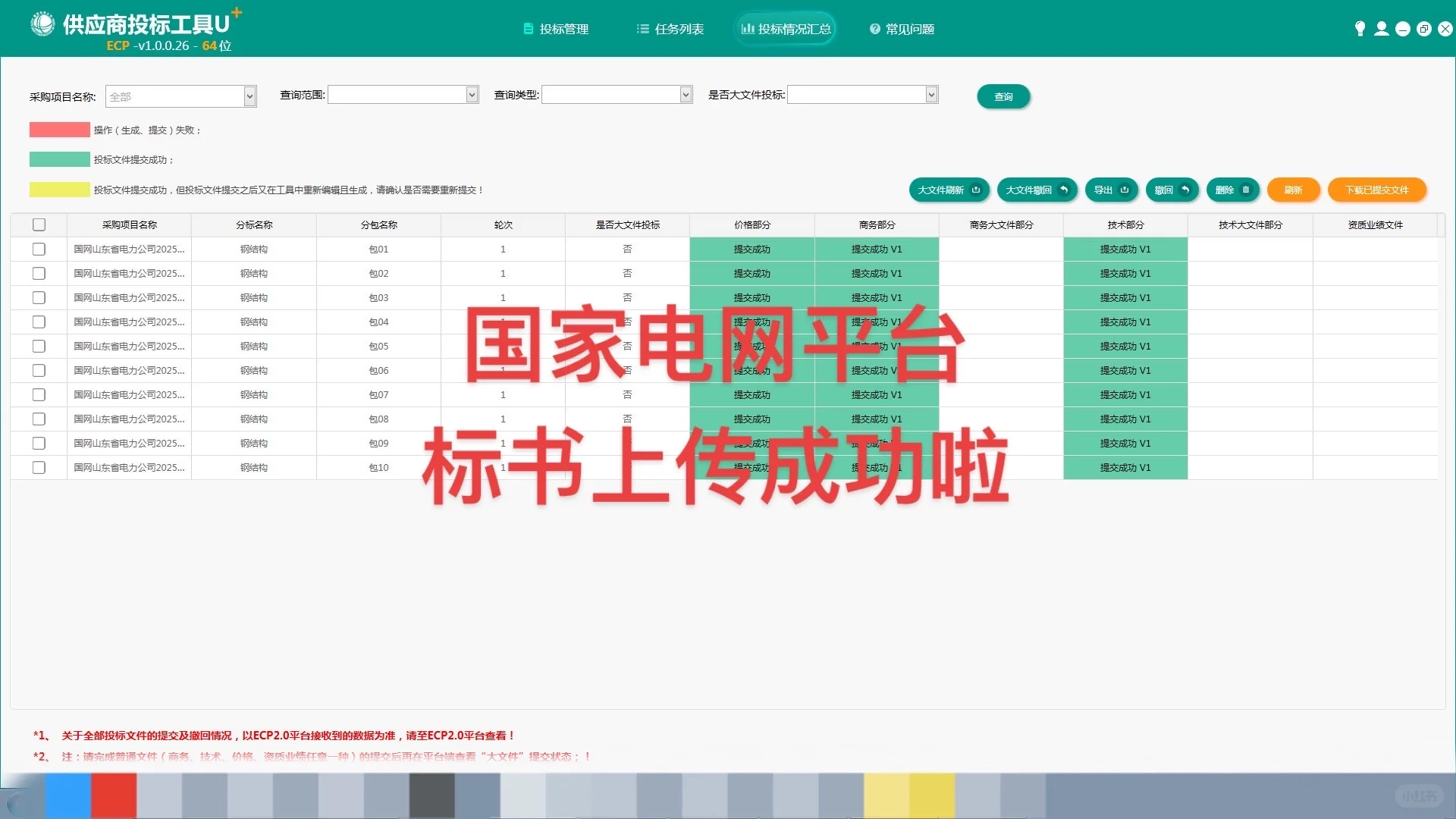Screen dimensions: 1456x819
Task: Check the checkbox for 包01 row
Action: click(39, 249)
